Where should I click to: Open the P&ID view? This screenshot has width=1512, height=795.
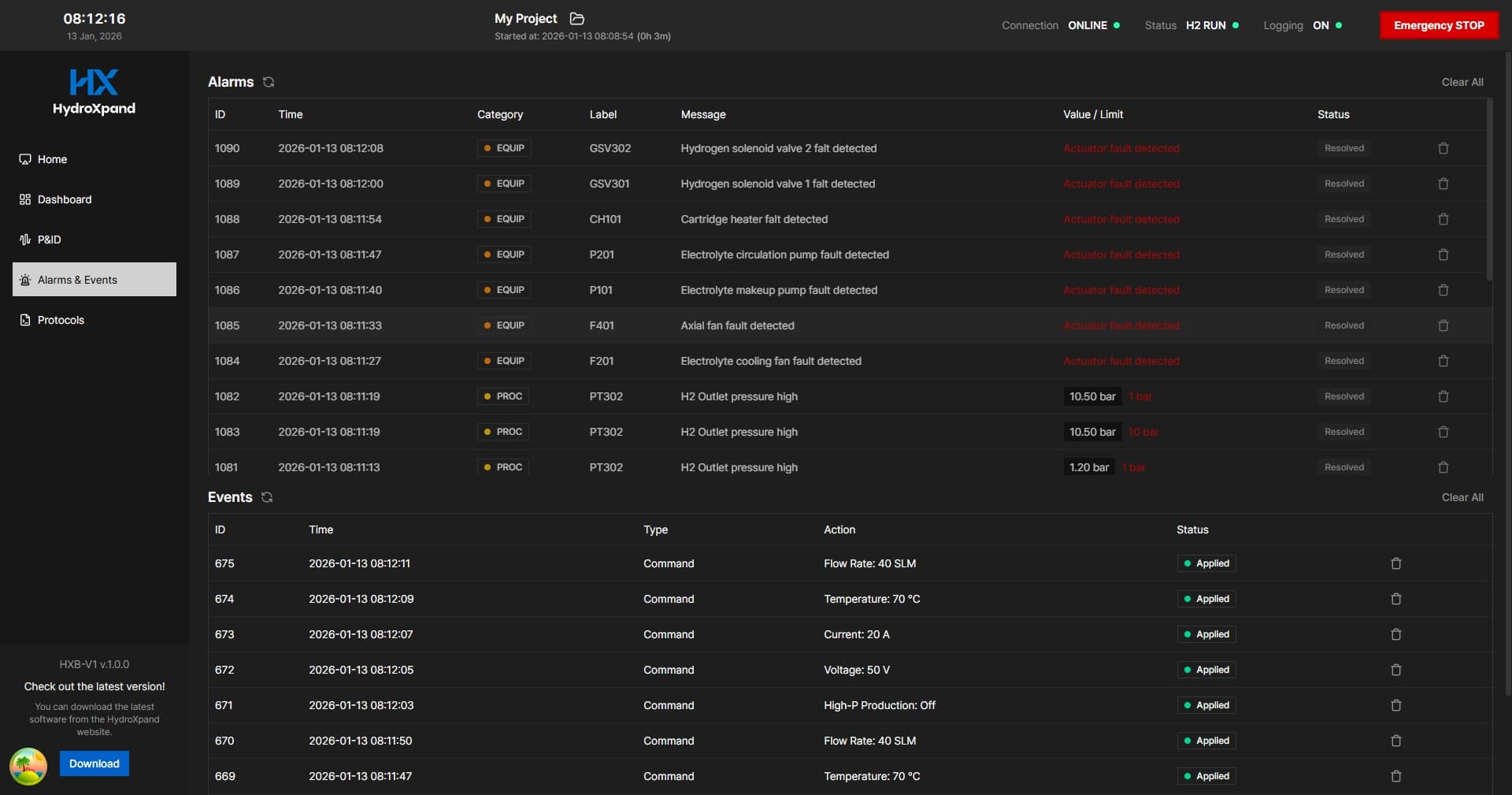pos(49,240)
